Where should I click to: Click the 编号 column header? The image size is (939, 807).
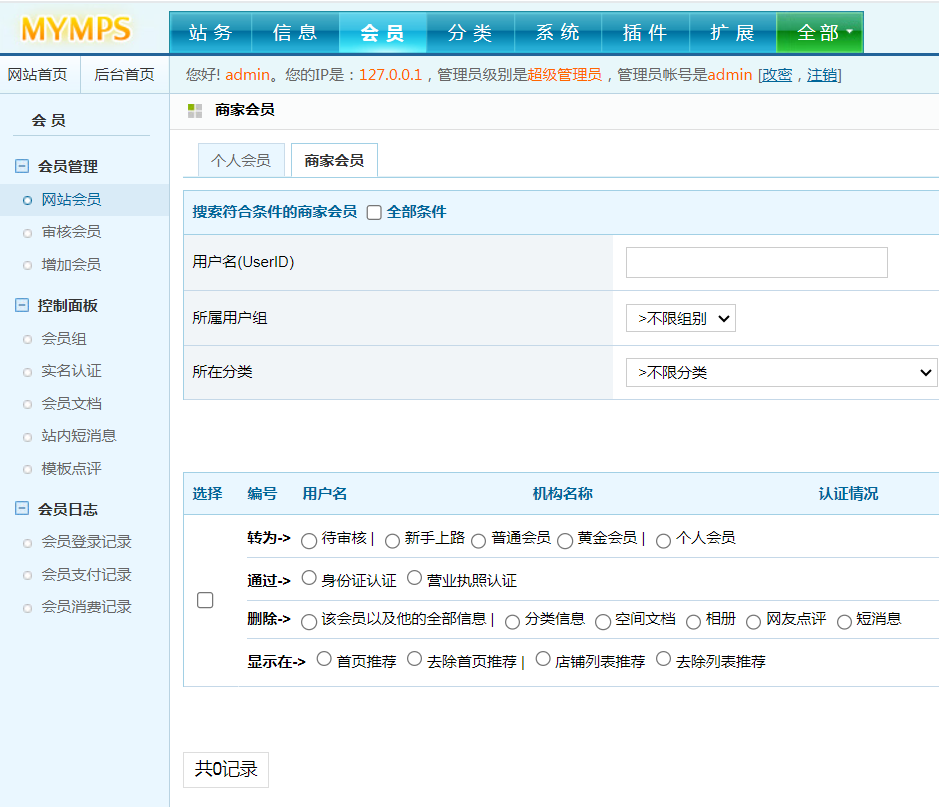[262, 494]
